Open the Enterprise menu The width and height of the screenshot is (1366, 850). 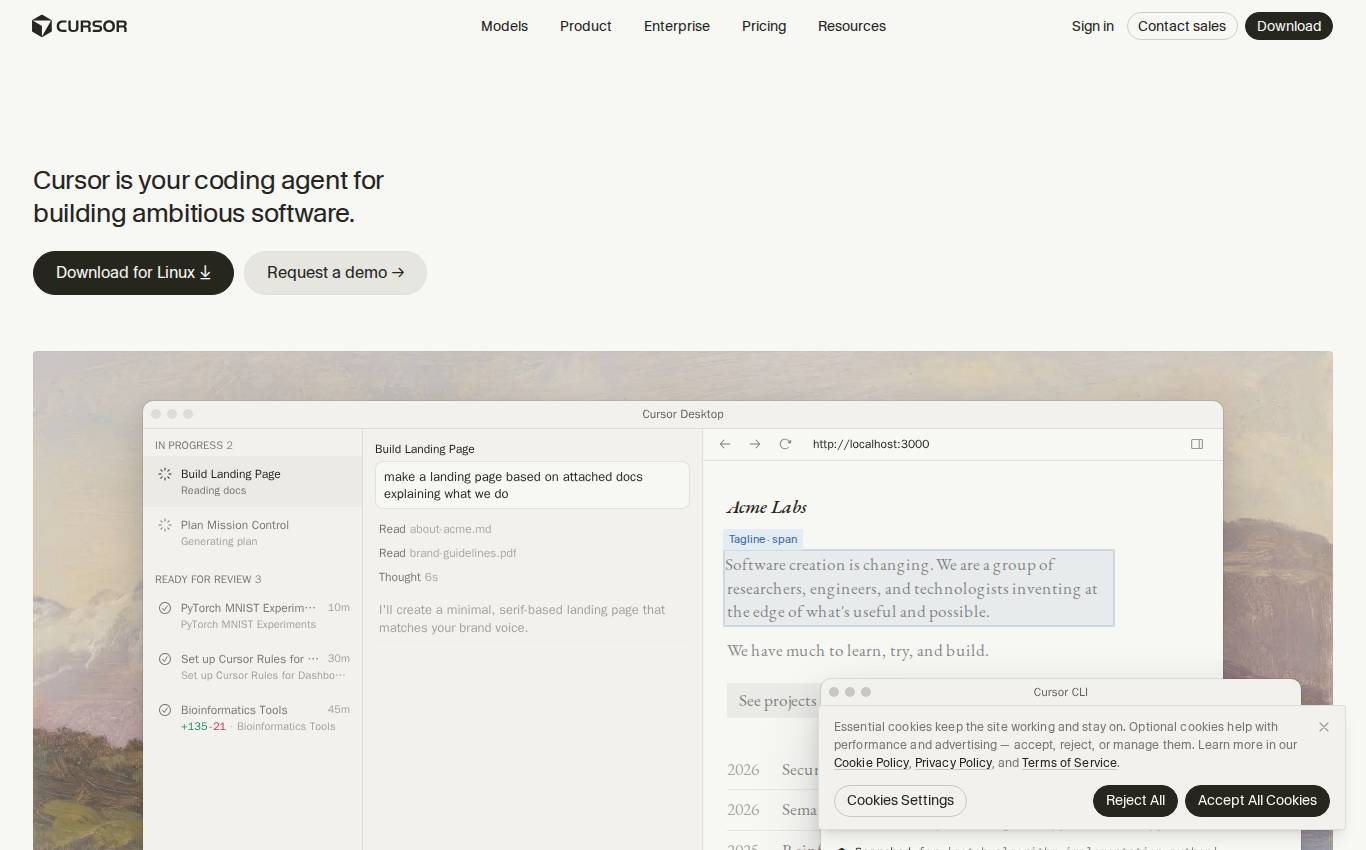677,26
